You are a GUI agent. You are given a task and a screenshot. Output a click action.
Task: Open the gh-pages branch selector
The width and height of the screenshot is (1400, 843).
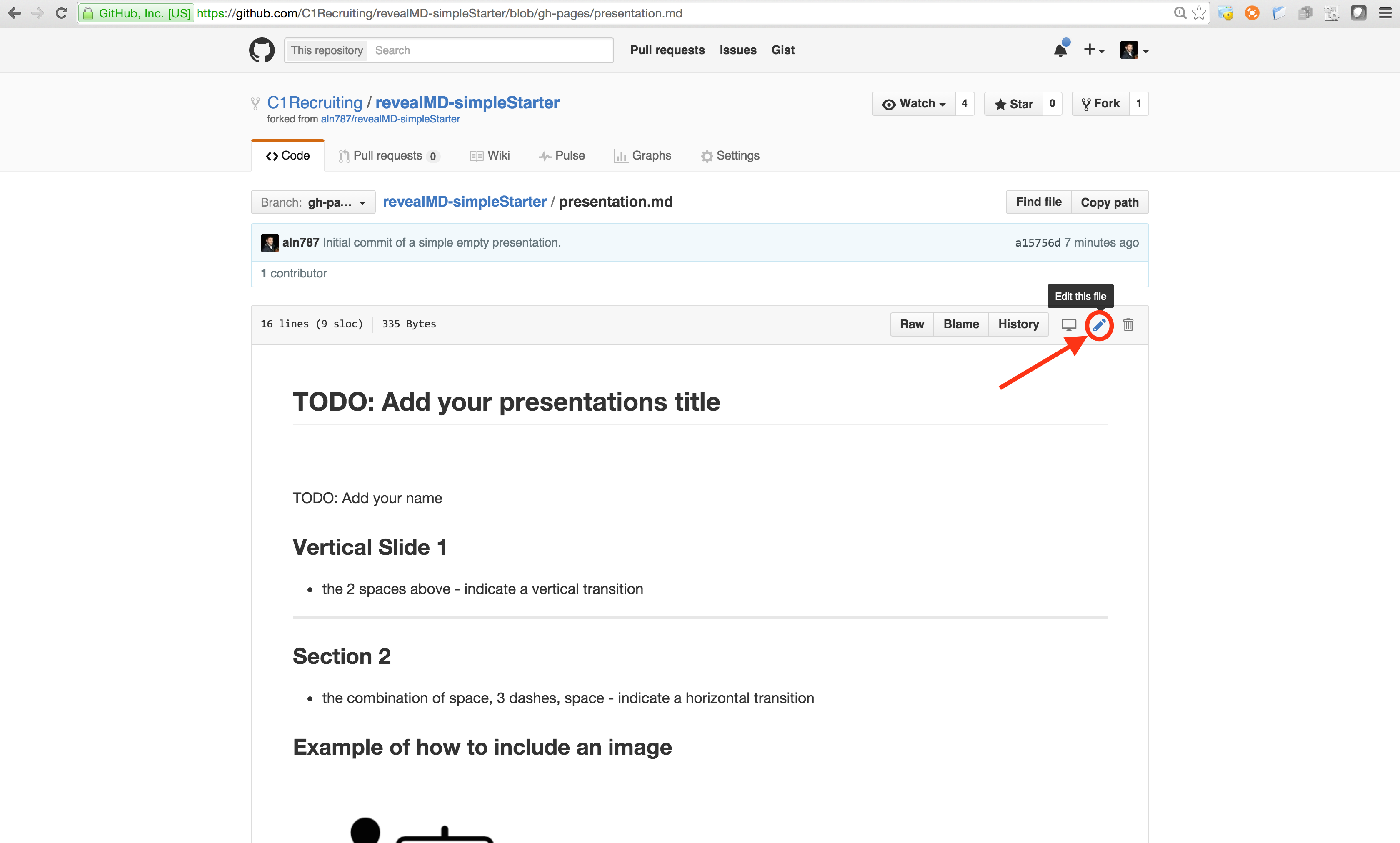point(313,202)
